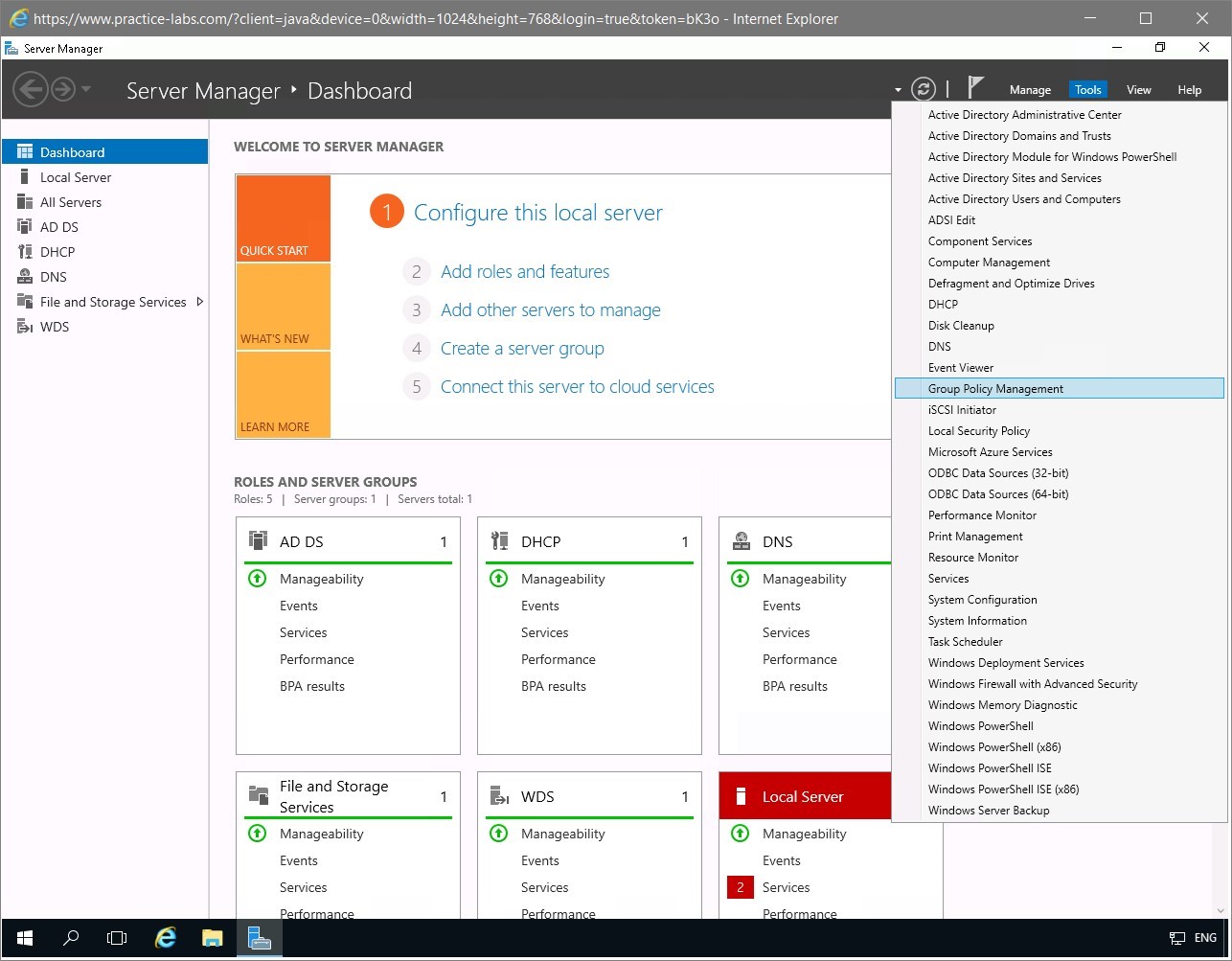Open Internet Explorer from the taskbar
The height and width of the screenshot is (961, 1232).
166,938
